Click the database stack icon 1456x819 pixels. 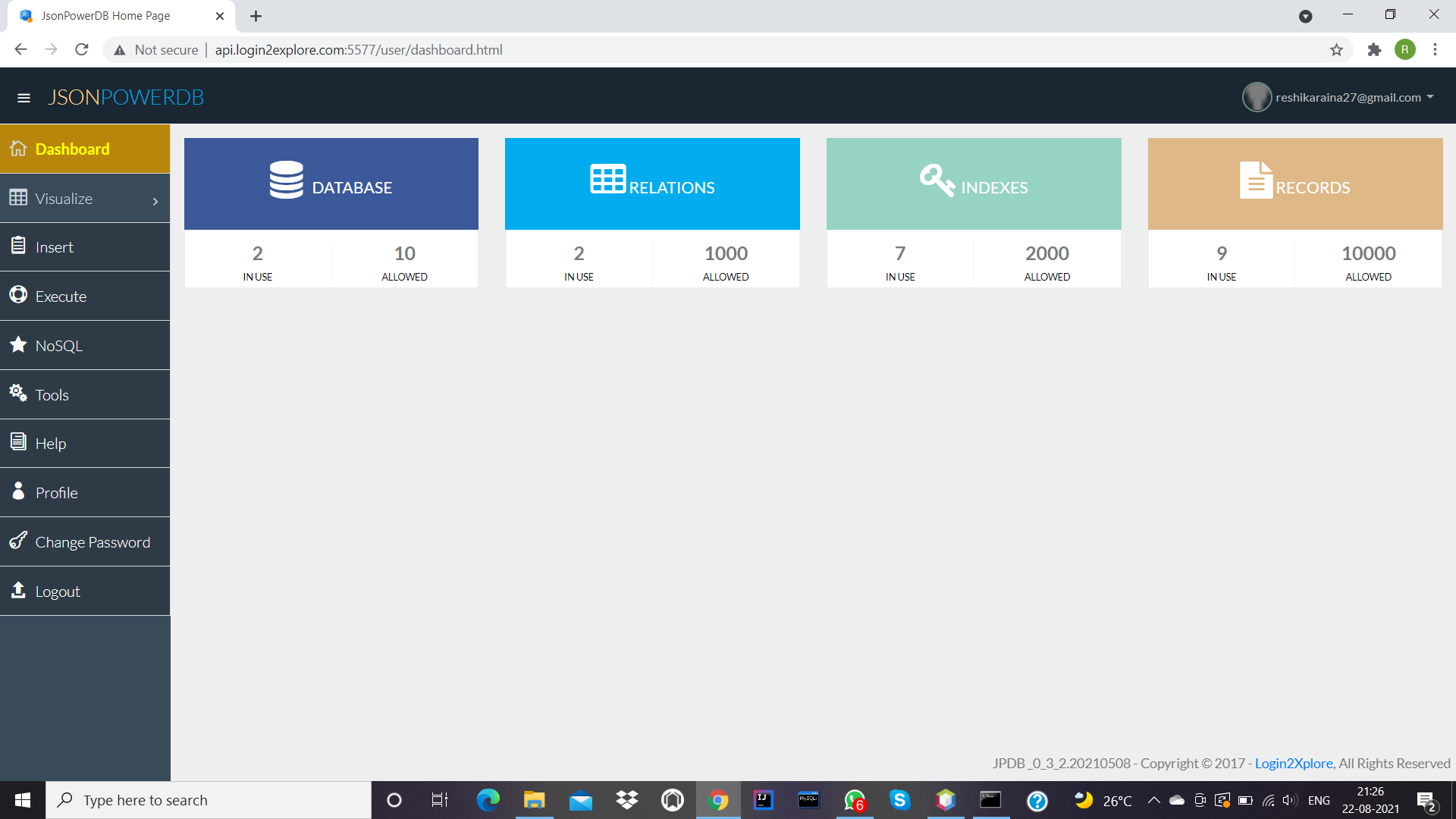(x=286, y=180)
